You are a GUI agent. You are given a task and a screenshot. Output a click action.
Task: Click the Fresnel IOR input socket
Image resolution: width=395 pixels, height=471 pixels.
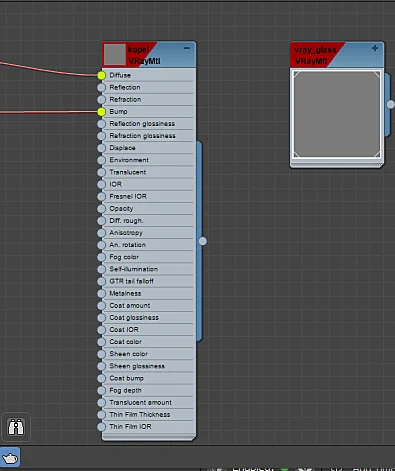(102, 196)
